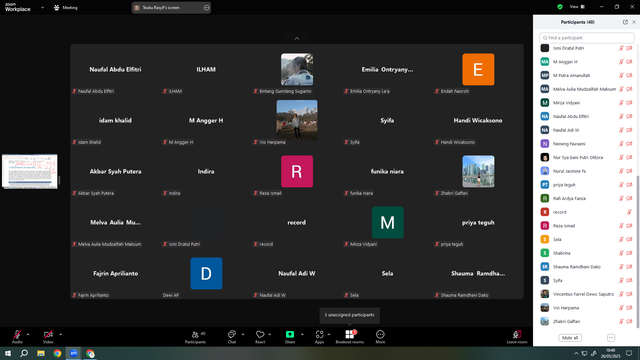
Task: Click Shauma Ramdhani Dako's SR avatar
Action: tap(544, 267)
